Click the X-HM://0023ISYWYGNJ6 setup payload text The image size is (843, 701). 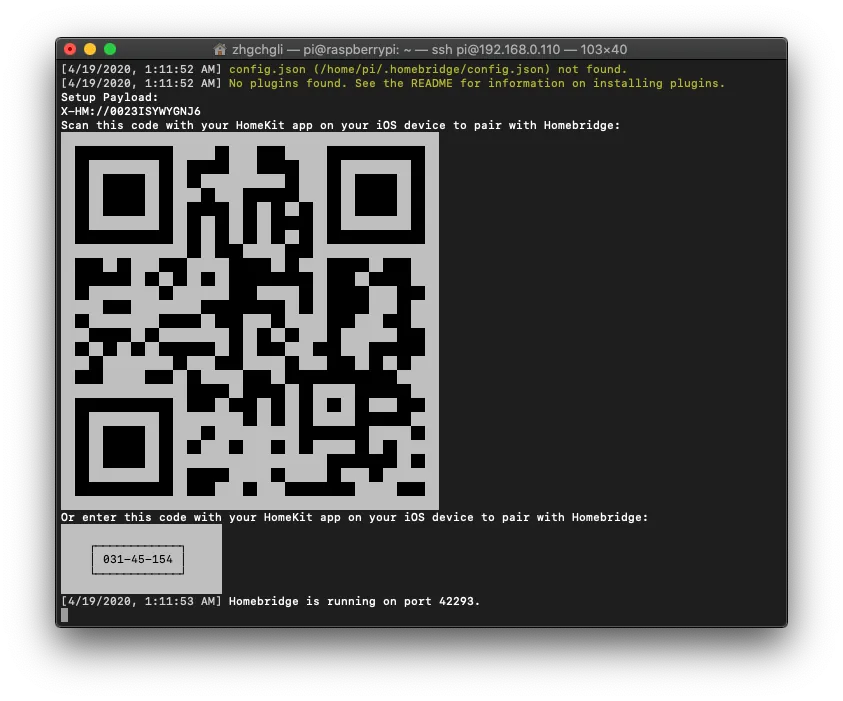pyautogui.click(x=131, y=111)
